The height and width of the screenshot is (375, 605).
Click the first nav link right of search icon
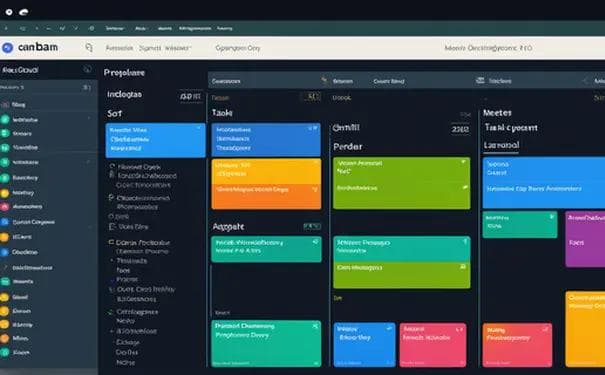click(x=119, y=48)
